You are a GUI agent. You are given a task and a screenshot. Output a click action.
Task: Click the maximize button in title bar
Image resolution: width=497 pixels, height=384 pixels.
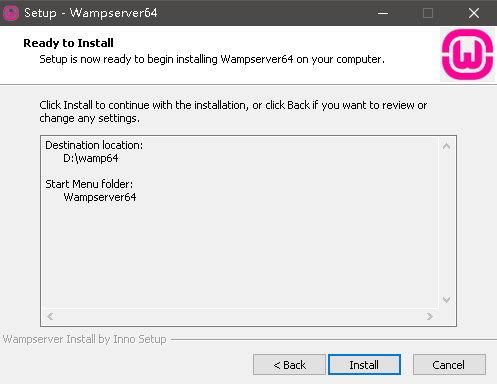(x=428, y=13)
